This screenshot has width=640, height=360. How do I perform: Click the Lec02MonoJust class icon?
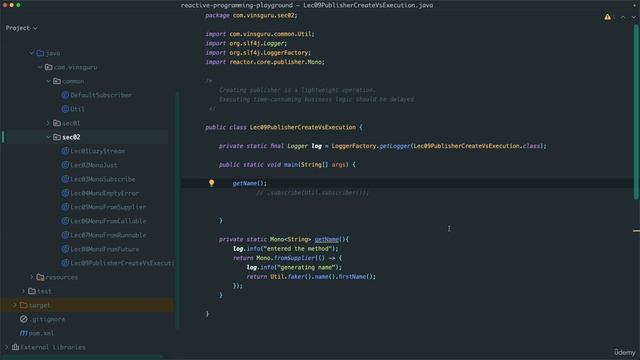point(65,165)
